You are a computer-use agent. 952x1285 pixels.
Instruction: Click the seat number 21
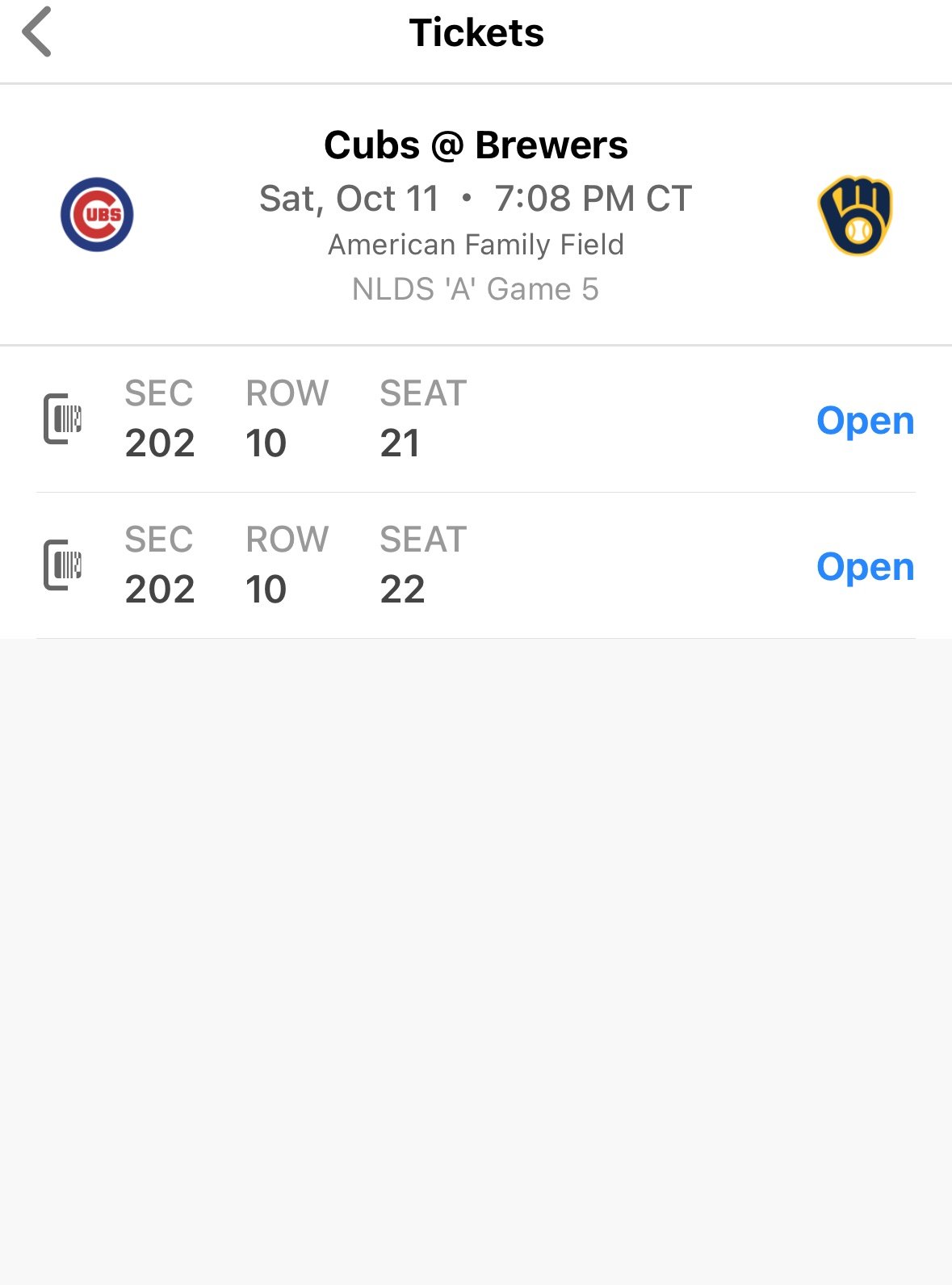coord(400,443)
